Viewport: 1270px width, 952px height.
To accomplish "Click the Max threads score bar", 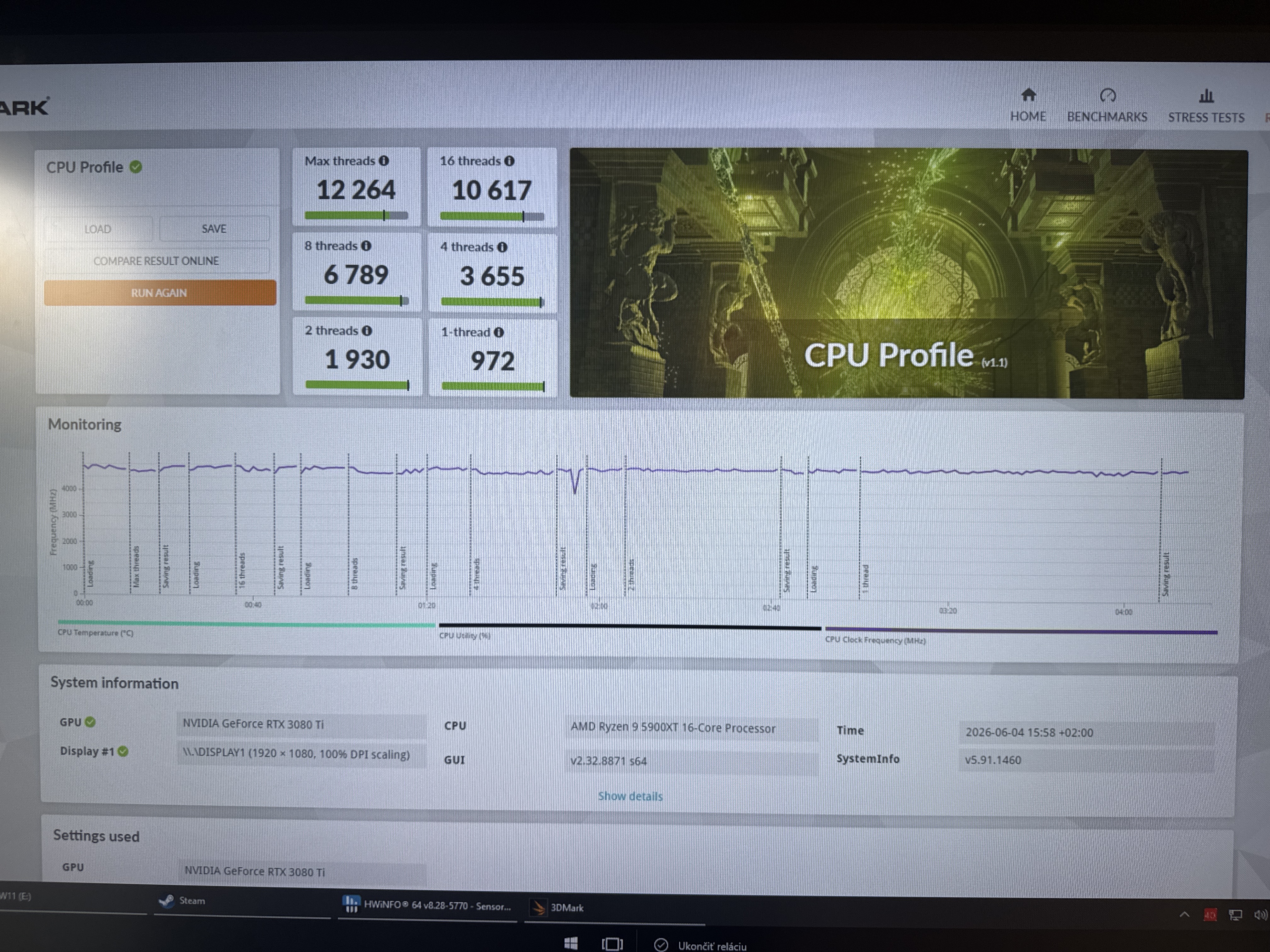I will (357, 216).
